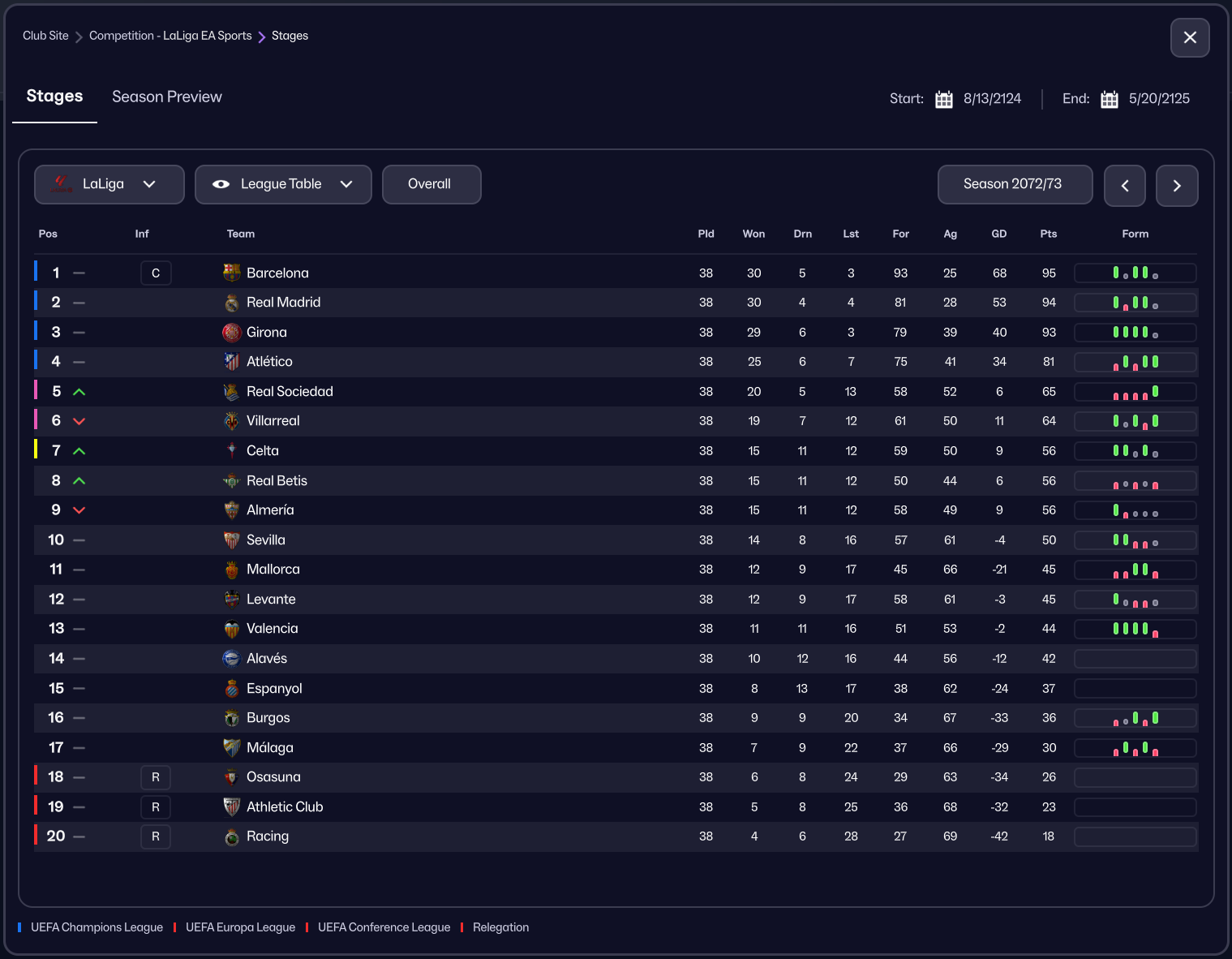Click the relegation R badge for Racing

156,836
